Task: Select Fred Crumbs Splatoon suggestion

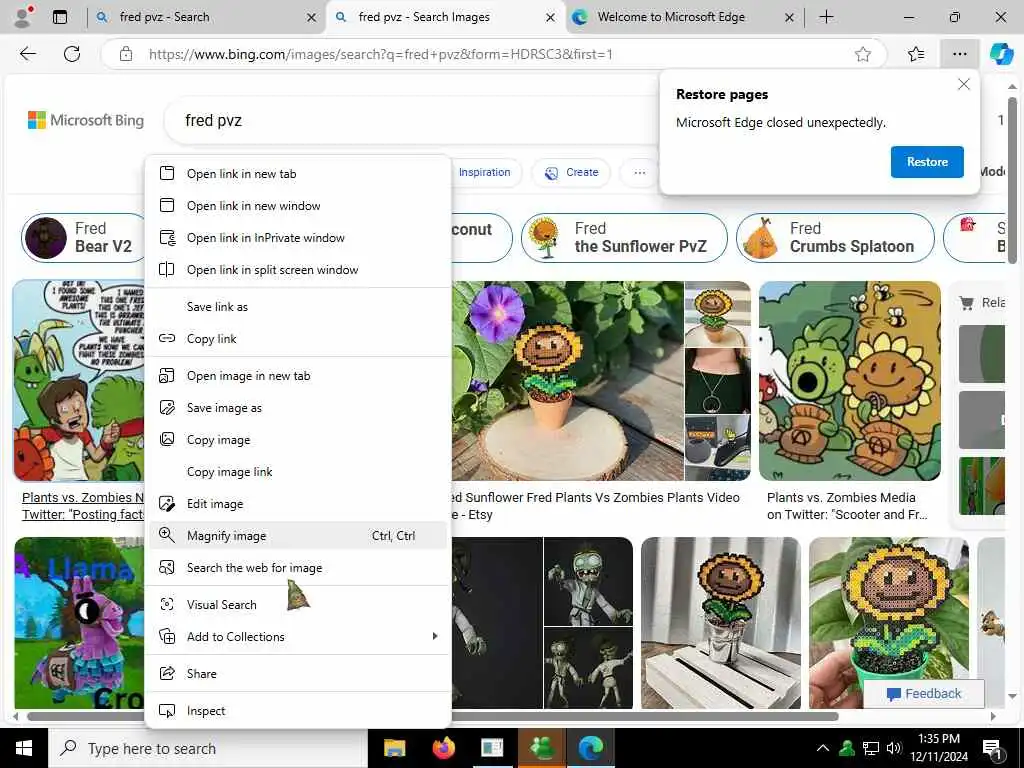Action: coord(835,238)
